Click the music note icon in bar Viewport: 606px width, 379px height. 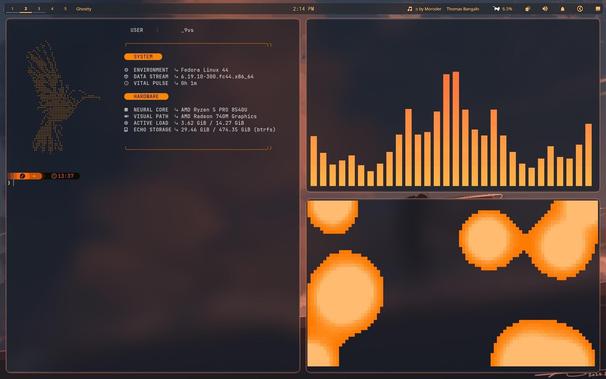pos(410,9)
